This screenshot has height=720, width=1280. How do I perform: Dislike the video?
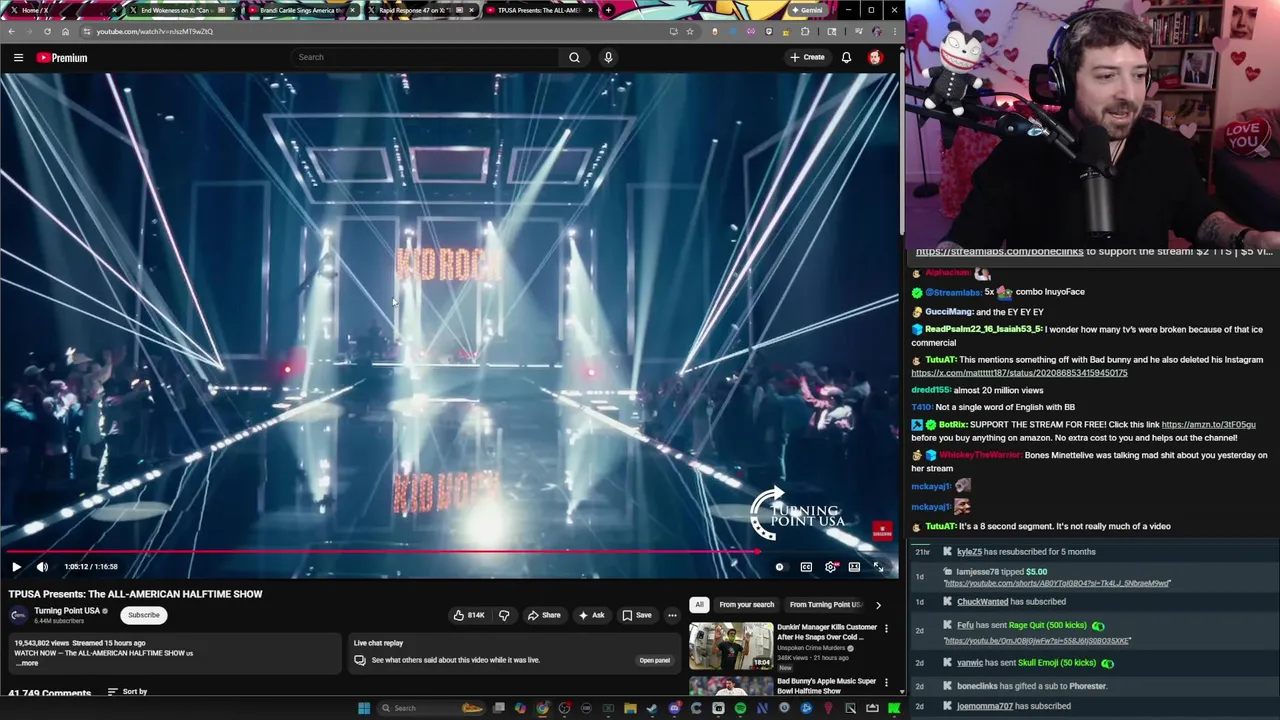504,615
